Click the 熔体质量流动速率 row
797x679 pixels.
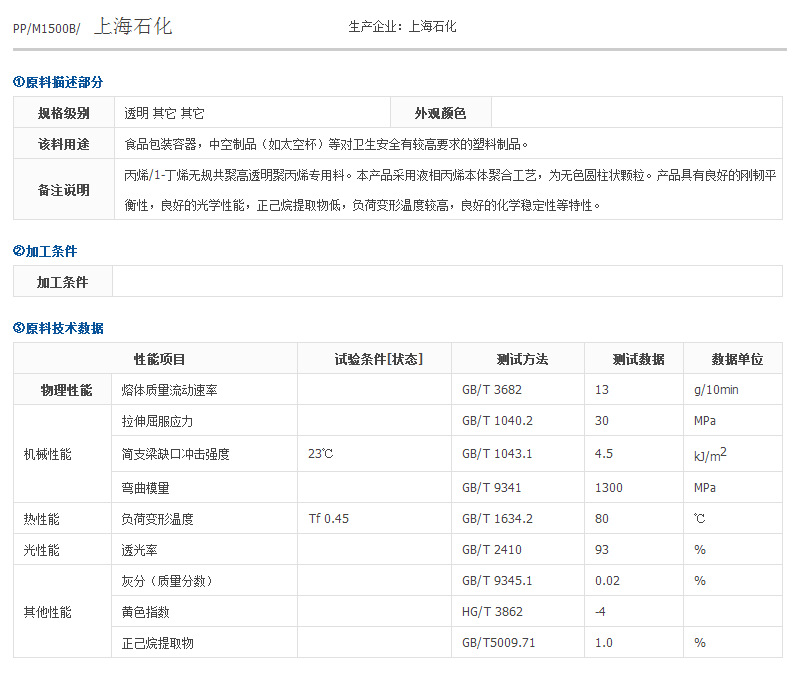point(398,390)
